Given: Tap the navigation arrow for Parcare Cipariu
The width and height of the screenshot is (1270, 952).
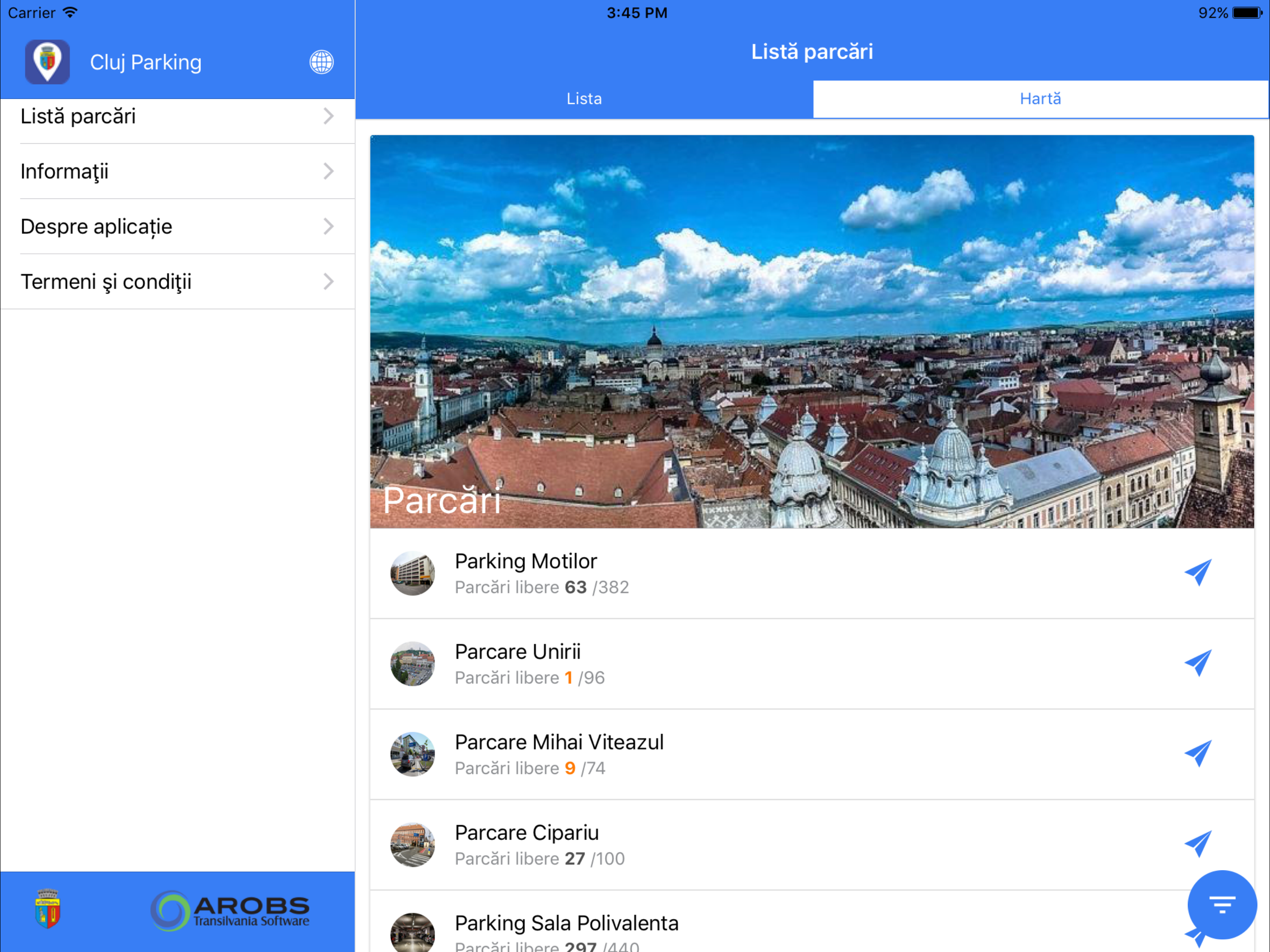Looking at the screenshot, I should 1197,844.
